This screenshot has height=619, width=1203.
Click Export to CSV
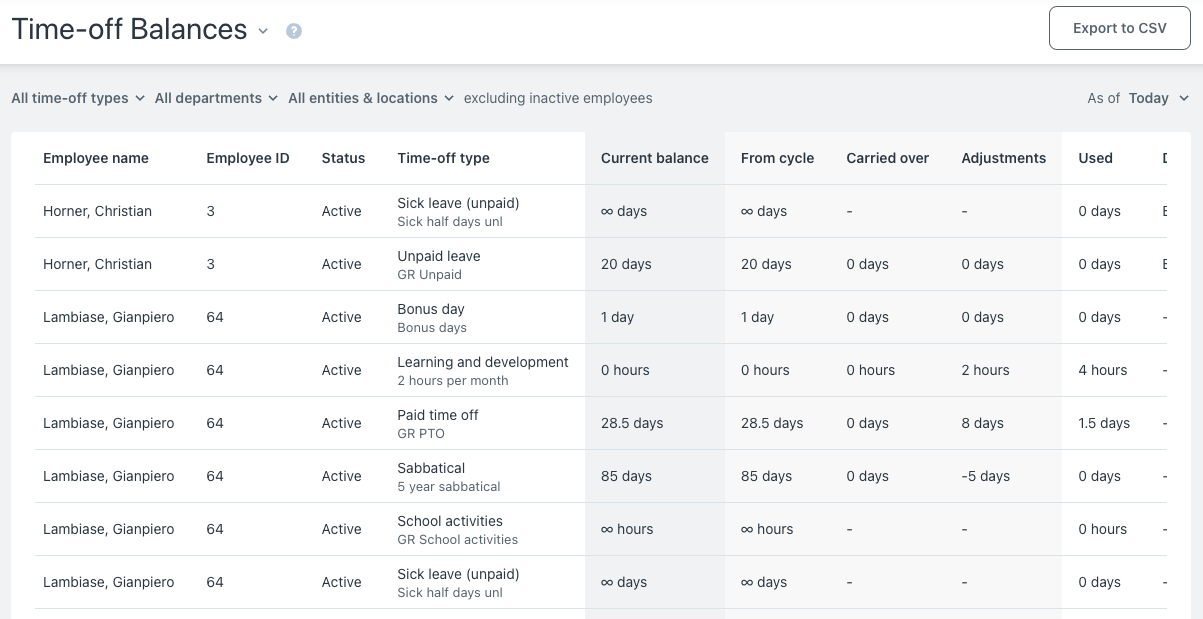point(1119,27)
